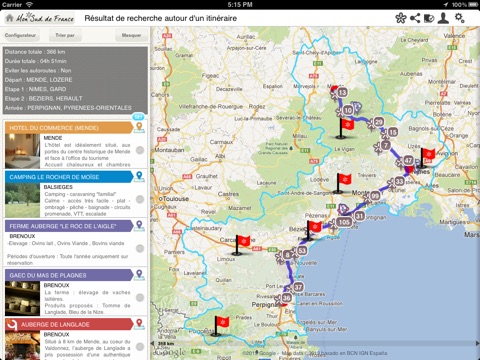Expand Ferme Auberge Le Roc de l'Aigle header
This screenshot has width=480, height=360.
click(x=69, y=226)
